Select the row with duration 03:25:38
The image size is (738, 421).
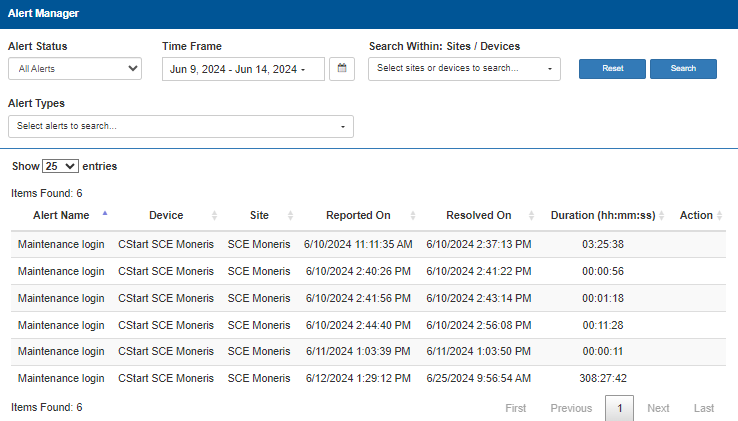pyautogui.click(x=368, y=244)
